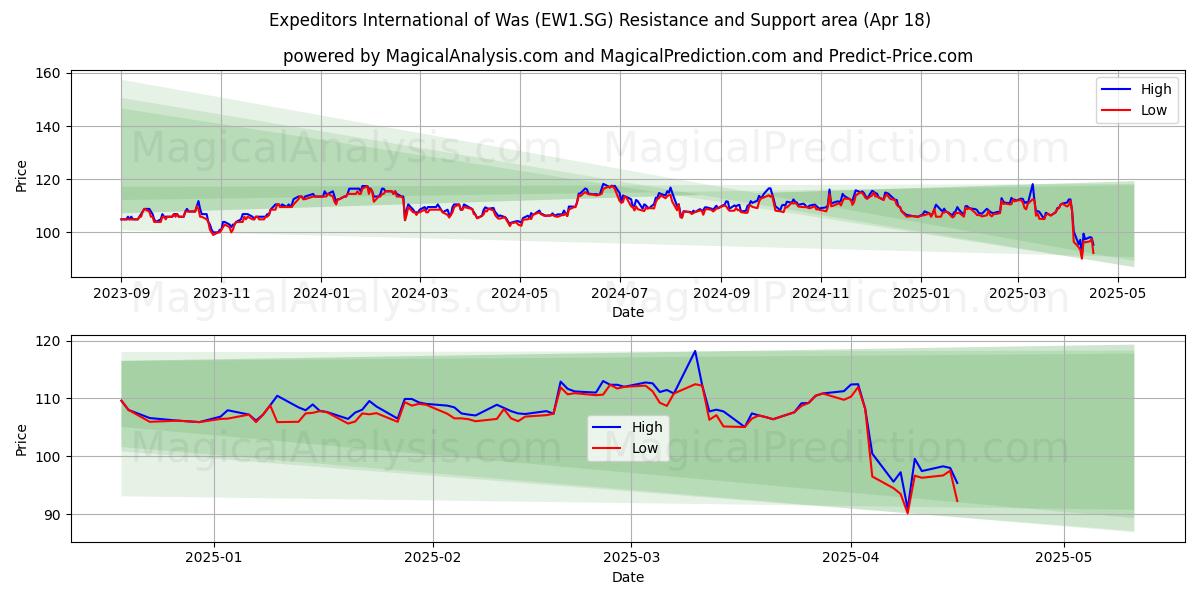1200x600 pixels.
Task: Click the '2024-11' x-axis label
Action: 821,295
